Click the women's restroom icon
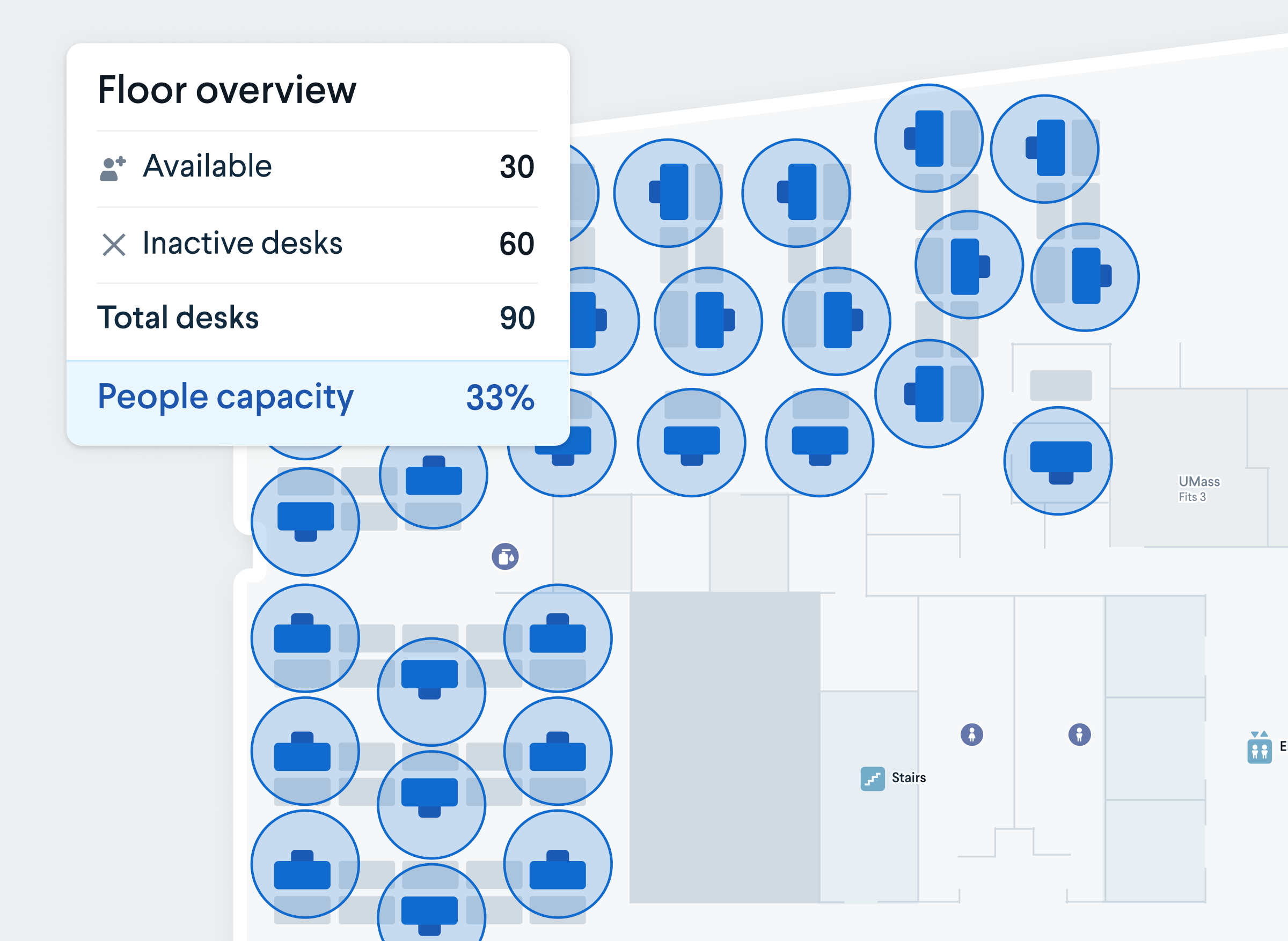This screenshot has width=1288, height=941. (972, 734)
